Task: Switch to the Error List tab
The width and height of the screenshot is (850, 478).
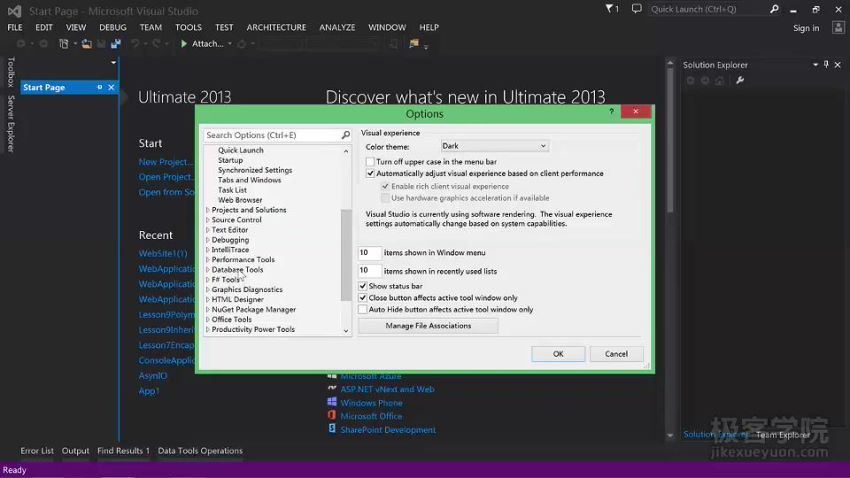Action: 37,450
